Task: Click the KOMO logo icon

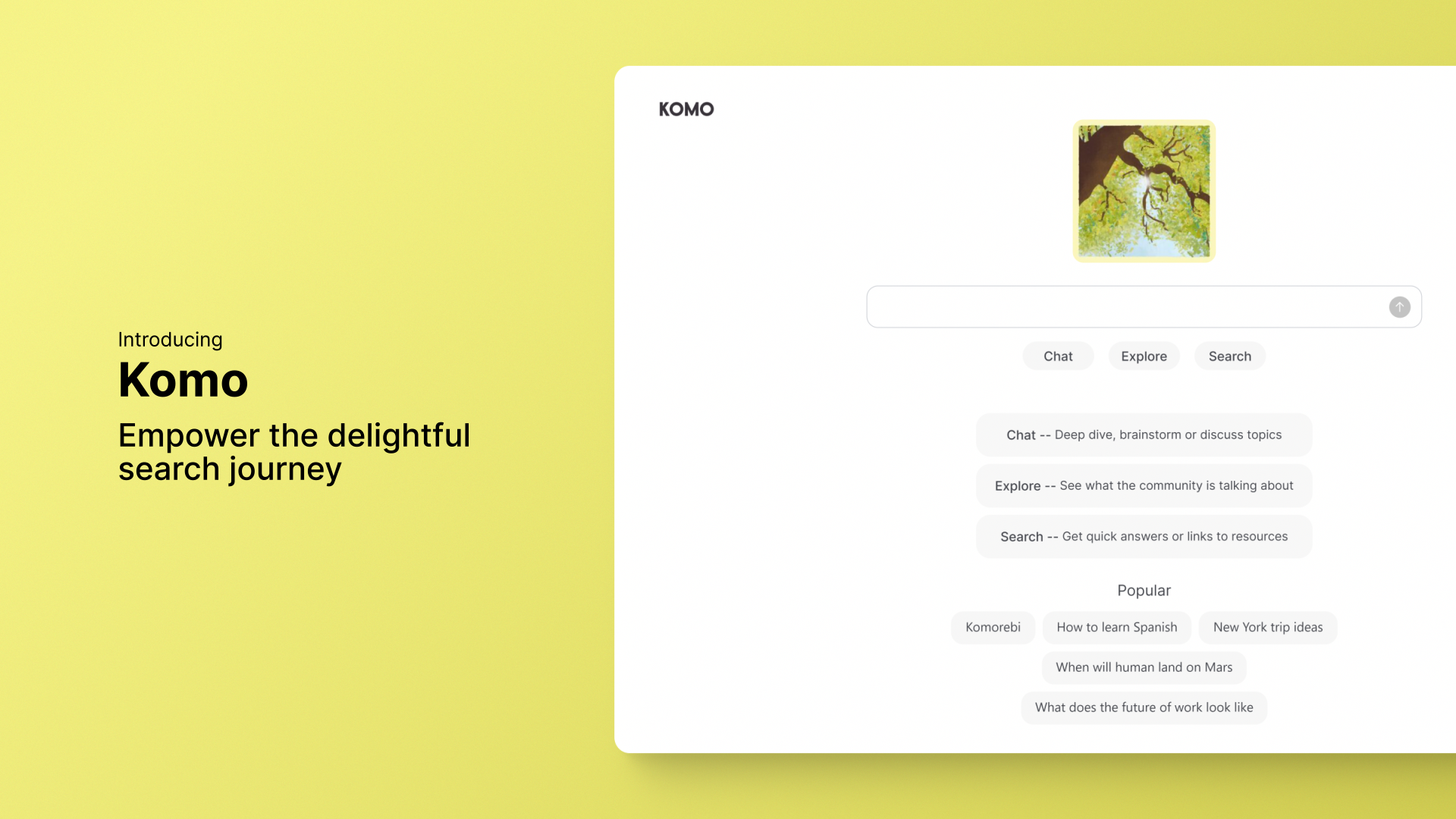Action: pos(687,109)
